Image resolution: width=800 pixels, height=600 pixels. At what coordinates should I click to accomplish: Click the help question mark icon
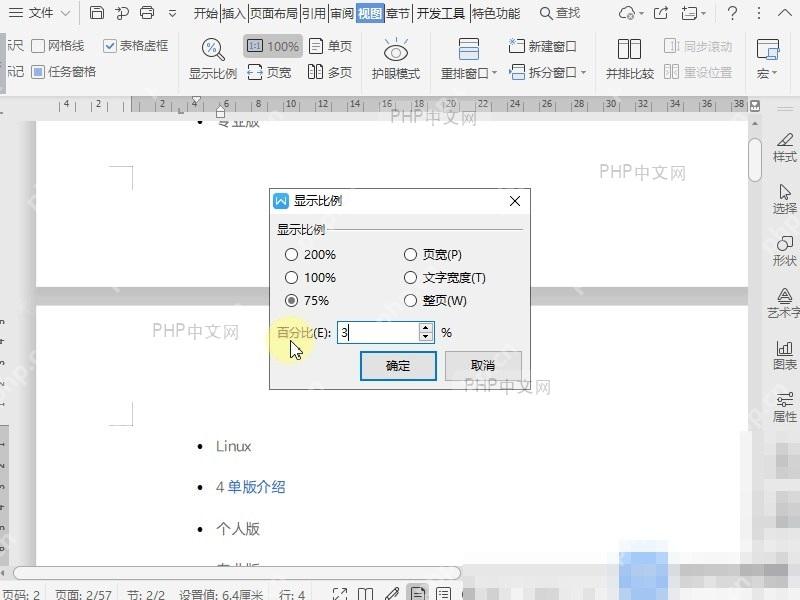[732, 13]
